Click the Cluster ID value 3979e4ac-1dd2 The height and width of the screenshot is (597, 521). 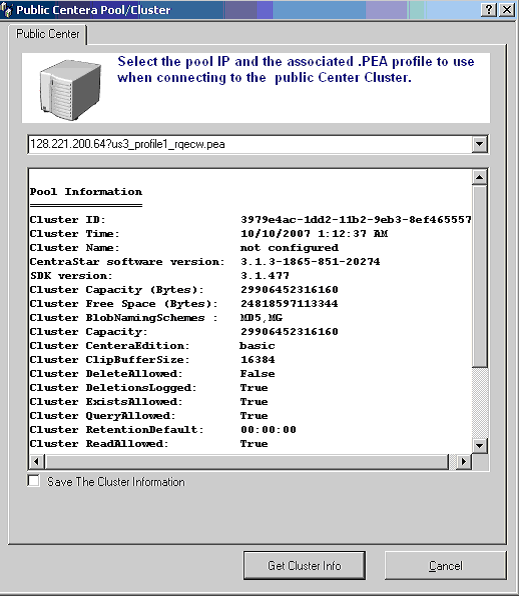tap(356, 220)
